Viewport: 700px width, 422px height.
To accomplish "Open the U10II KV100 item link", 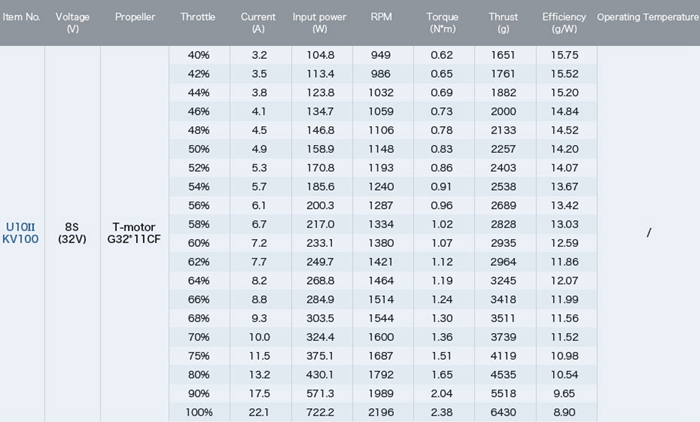I will pyautogui.click(x=21, y=233).
